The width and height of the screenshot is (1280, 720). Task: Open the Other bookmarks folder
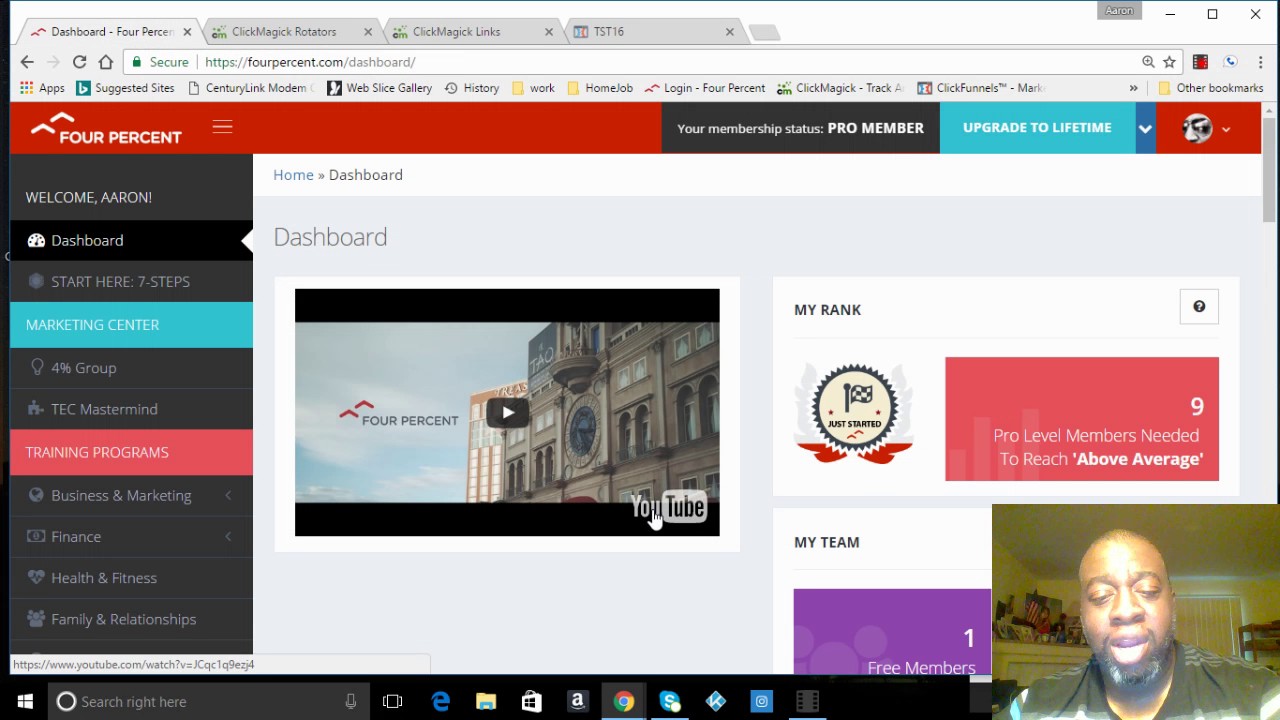[x=1210, y=88]
